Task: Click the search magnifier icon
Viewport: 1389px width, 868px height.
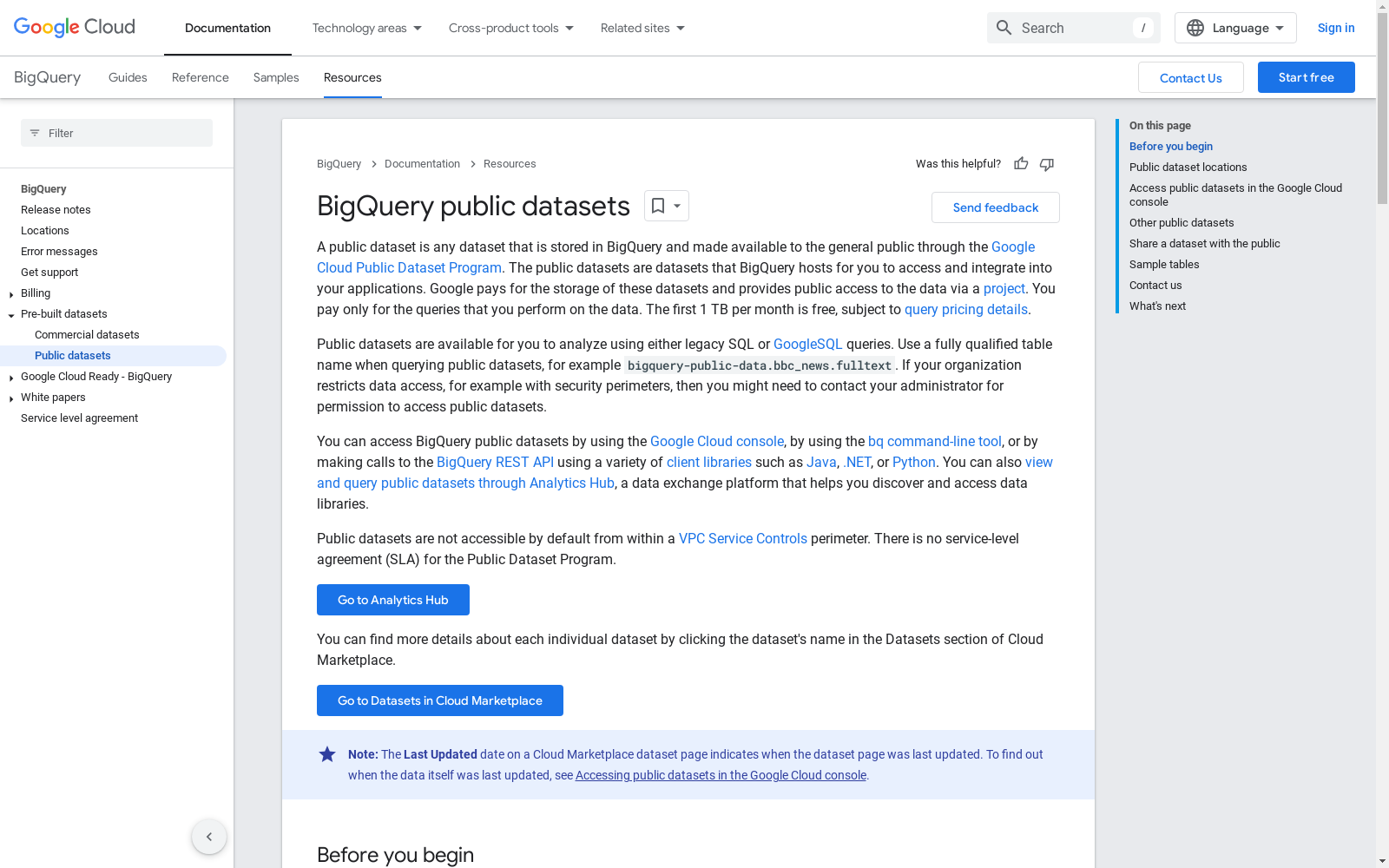Action: point(1004,28)
